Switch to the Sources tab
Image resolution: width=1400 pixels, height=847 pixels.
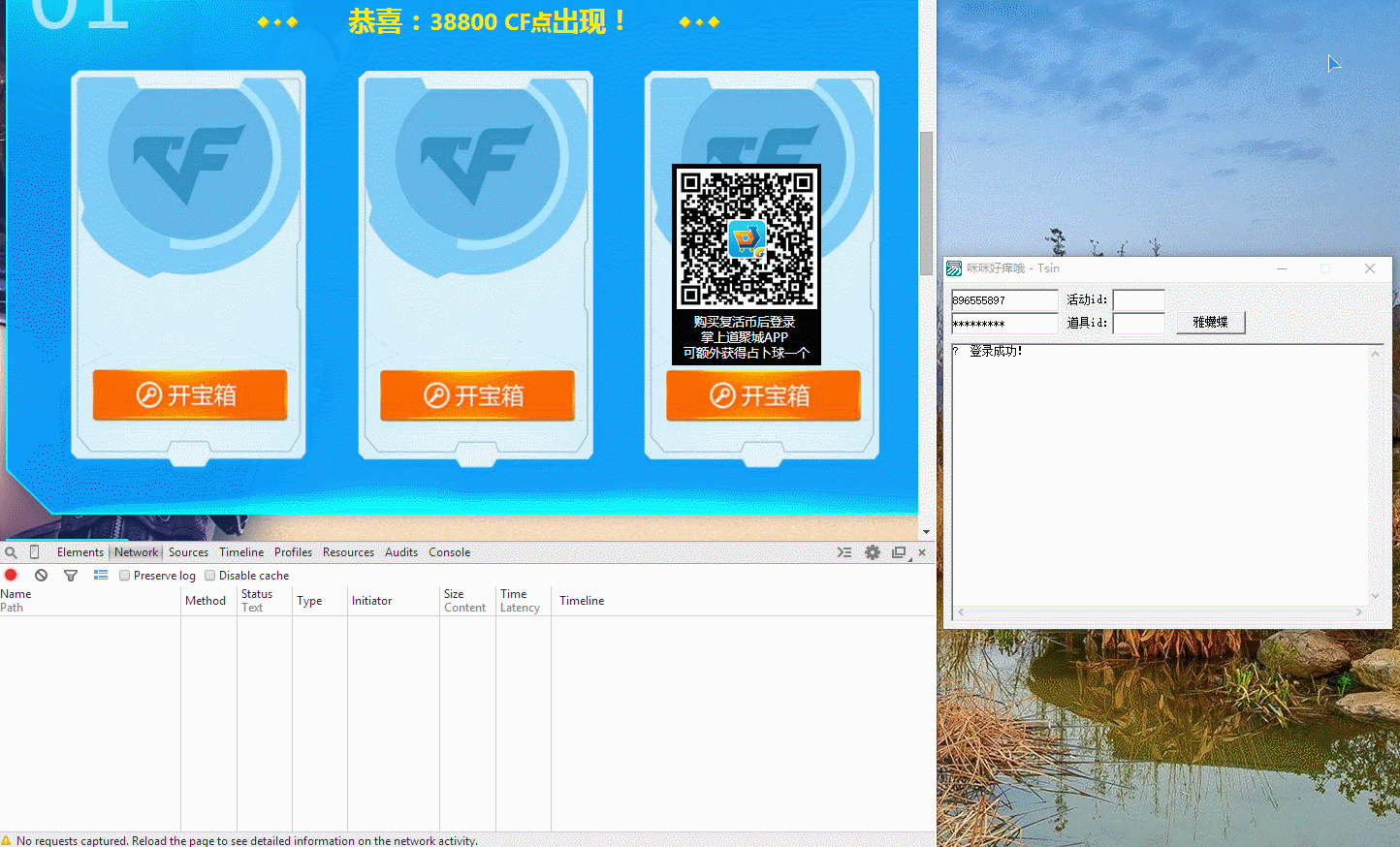pyautogui.click(x=188, y=552)
